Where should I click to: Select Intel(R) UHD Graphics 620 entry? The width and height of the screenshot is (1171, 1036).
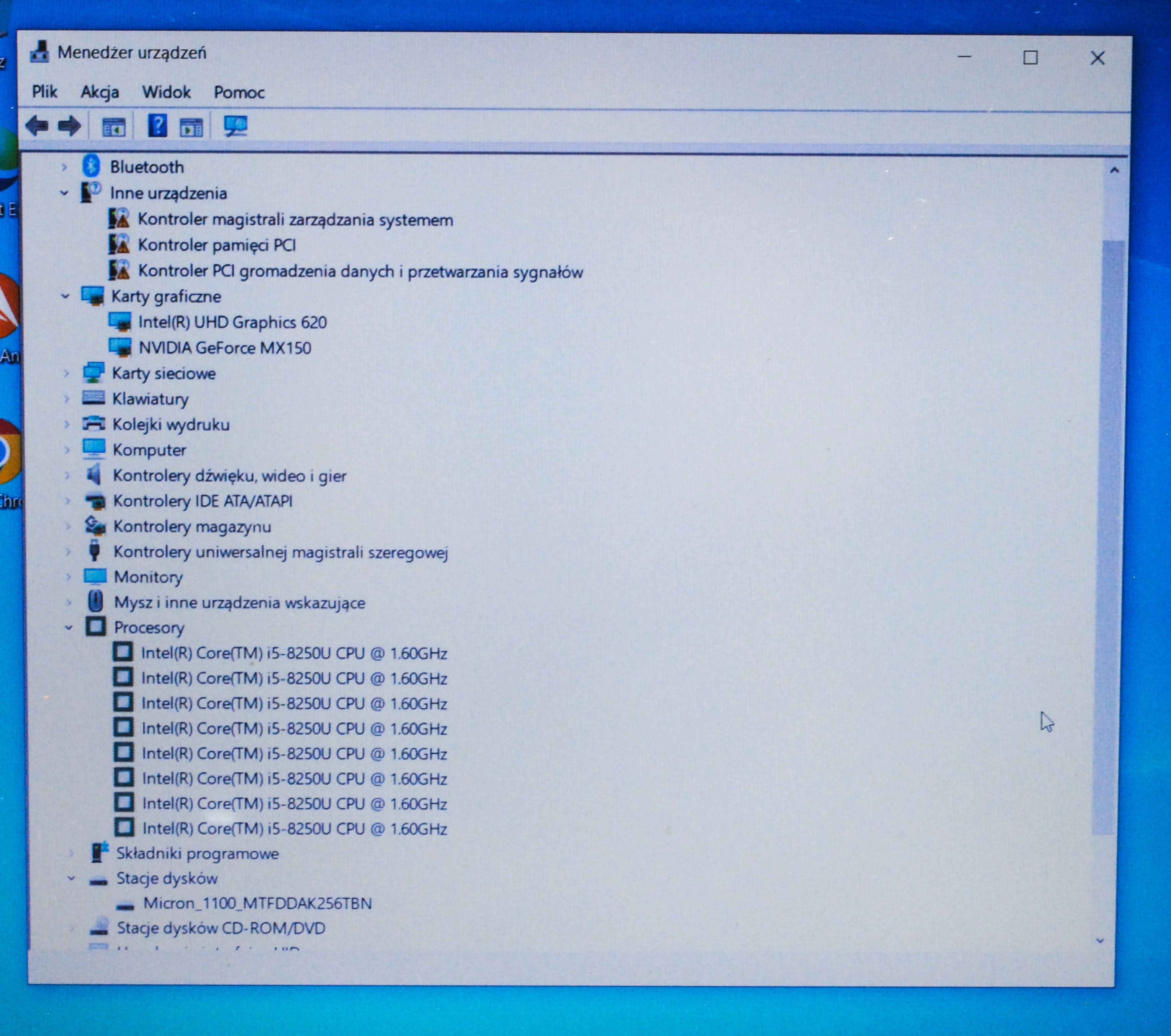[233, 322]
